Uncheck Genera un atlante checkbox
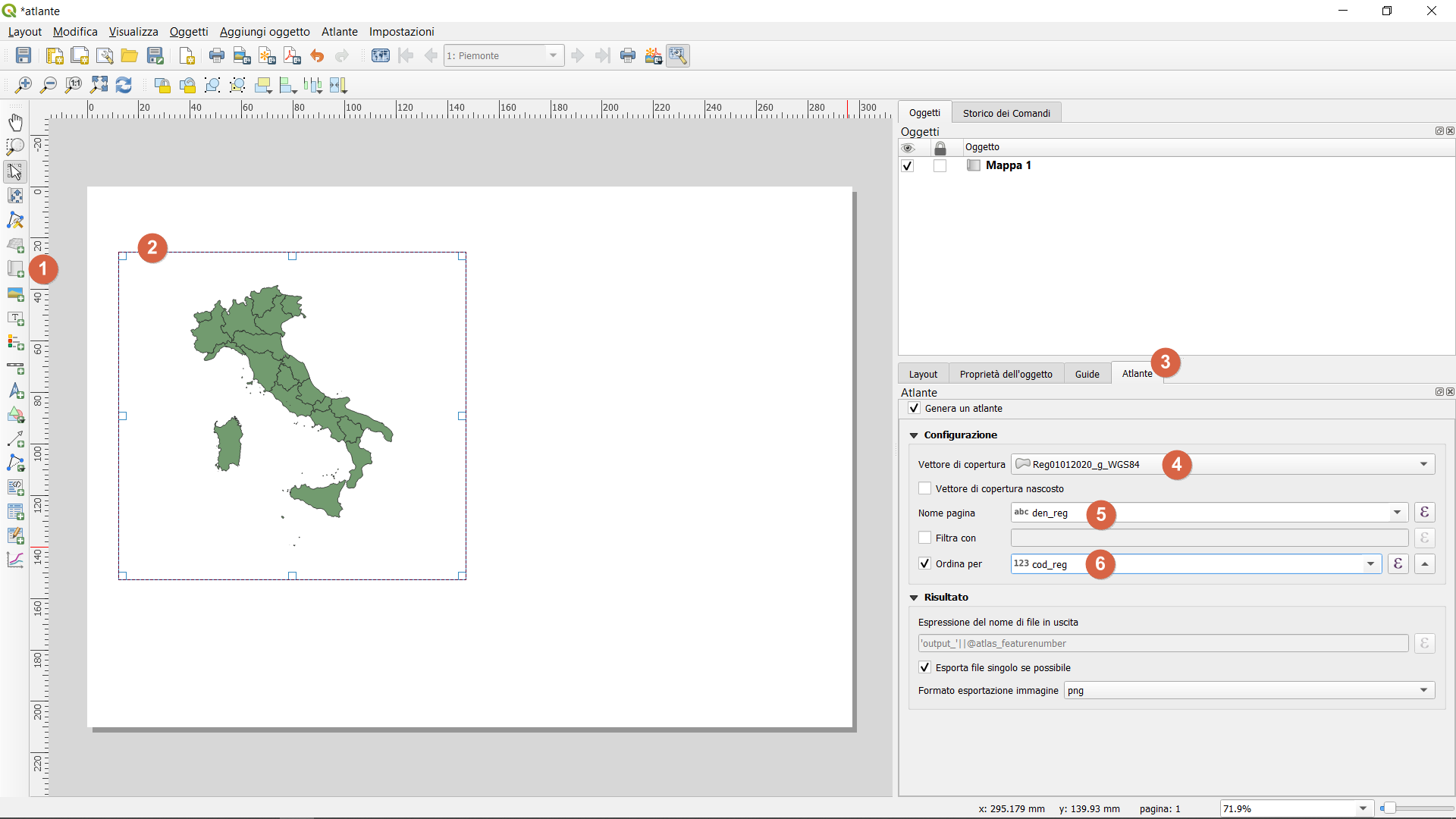The width and height of the screenshot is (1456, 819). coord(915,408)
